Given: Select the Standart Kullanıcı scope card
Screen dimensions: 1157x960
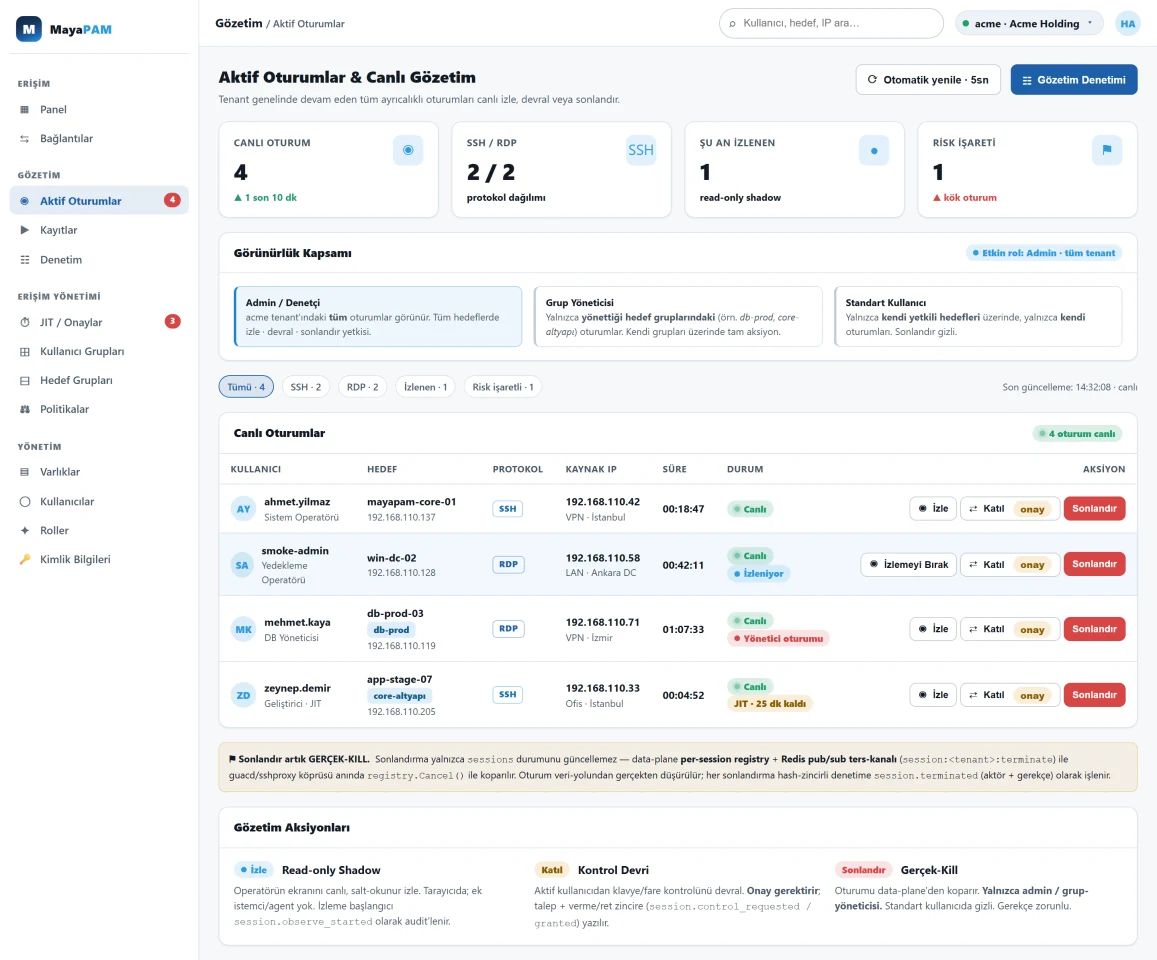Looking at the screenshot, I should pyautogui.click(x=978, y=317).
